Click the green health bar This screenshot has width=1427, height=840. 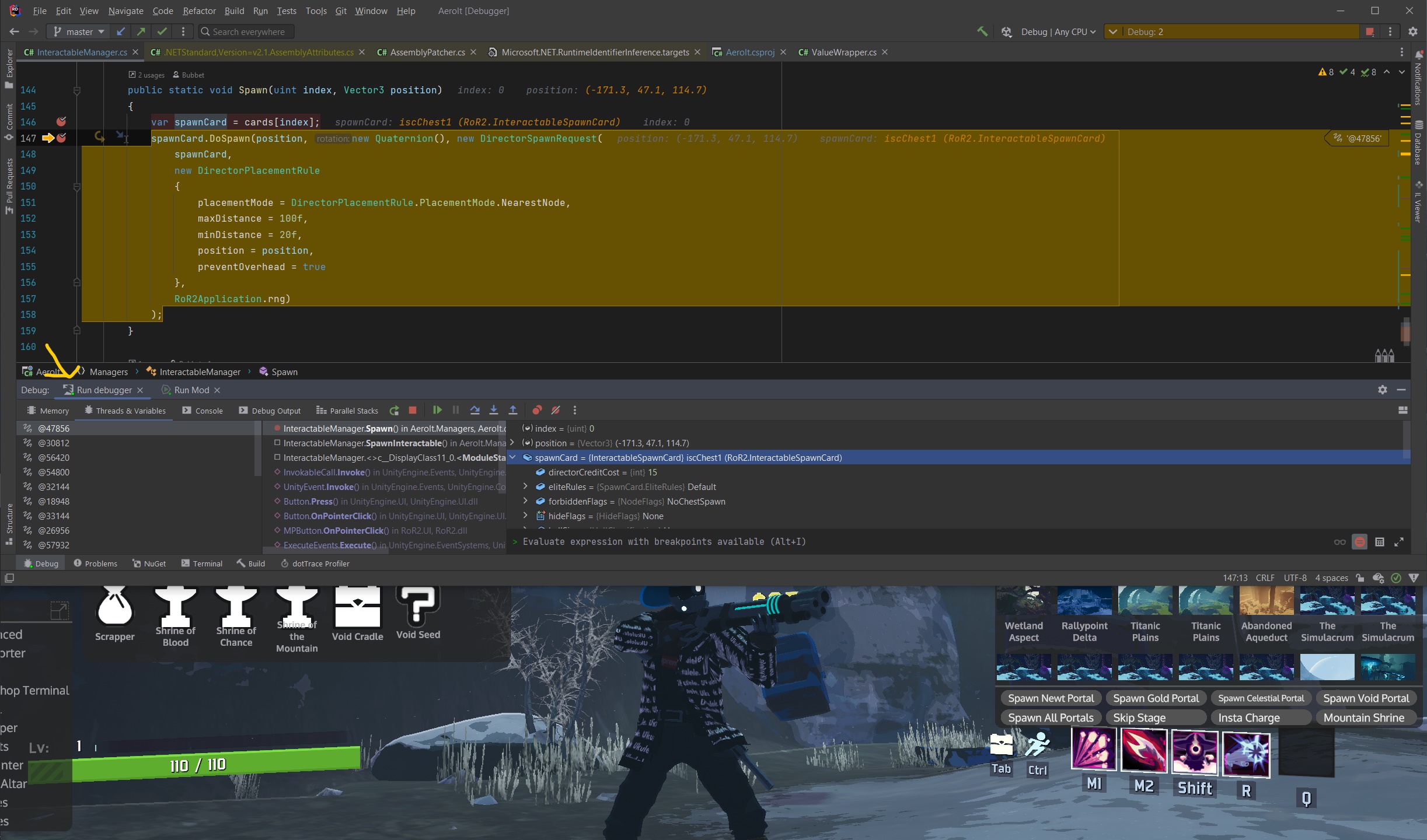(215, 765)
